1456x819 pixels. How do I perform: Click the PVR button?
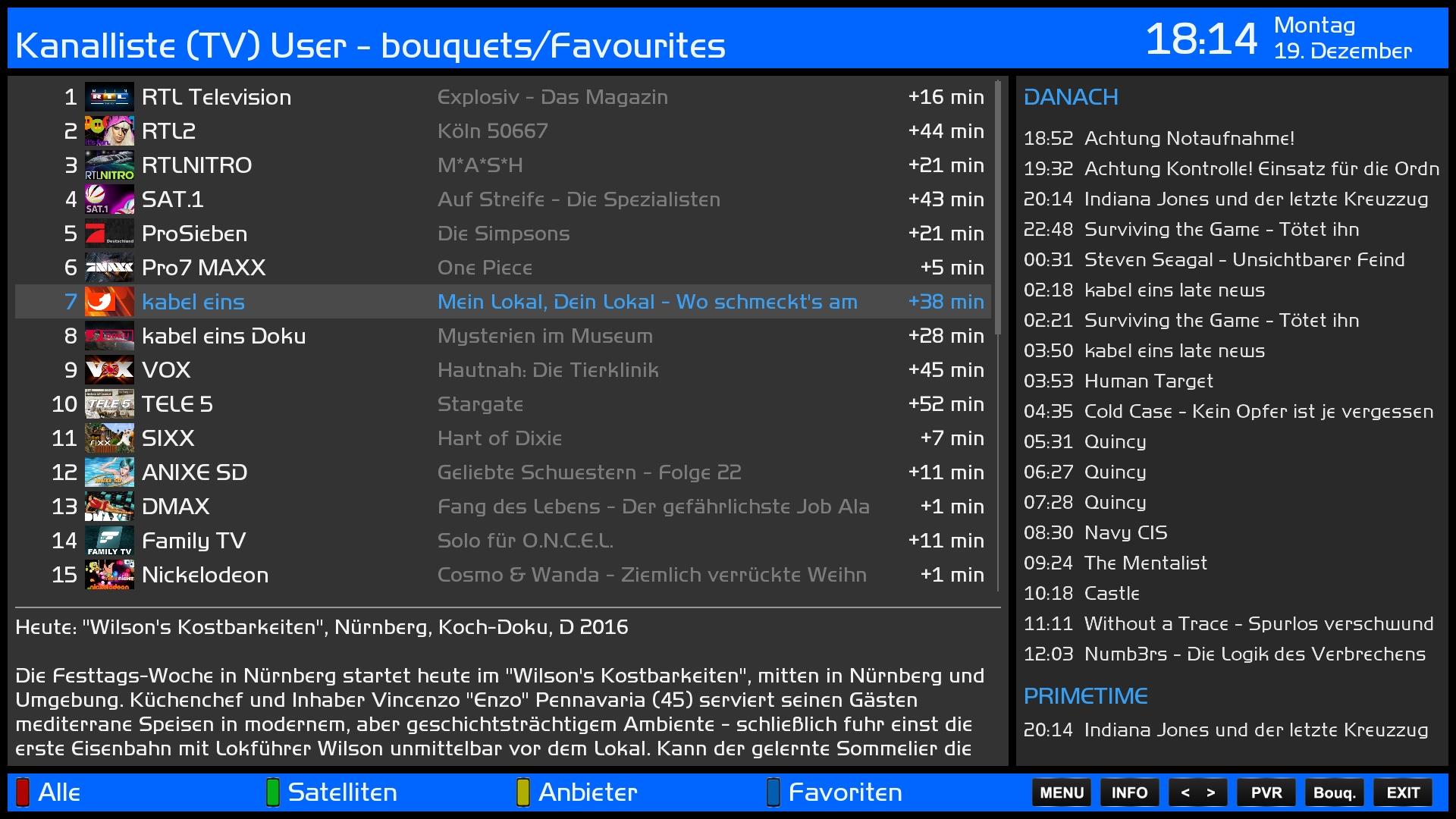(x=1266, y=792)
